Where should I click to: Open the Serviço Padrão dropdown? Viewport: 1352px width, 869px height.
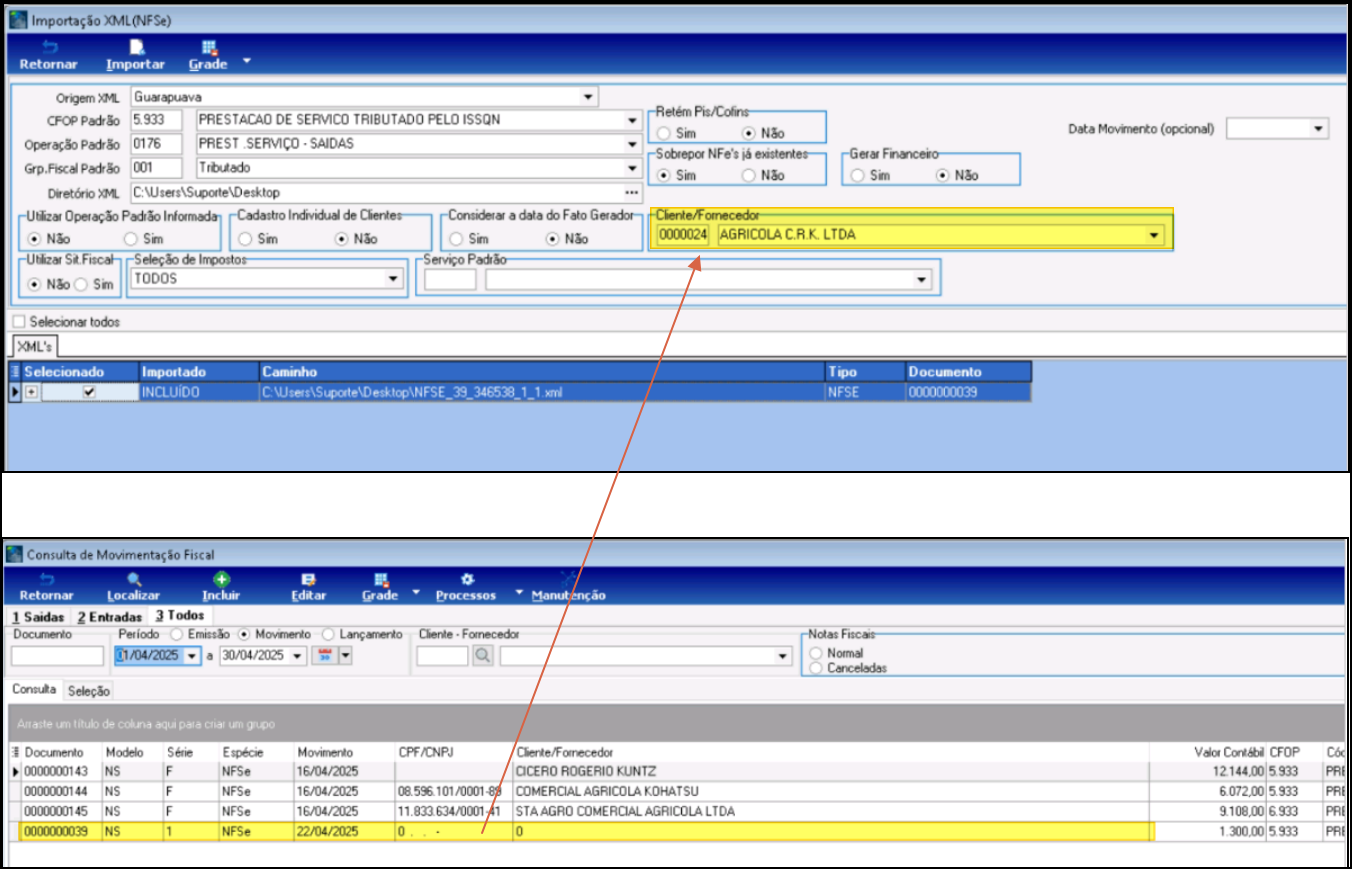(x=922, y=281)
